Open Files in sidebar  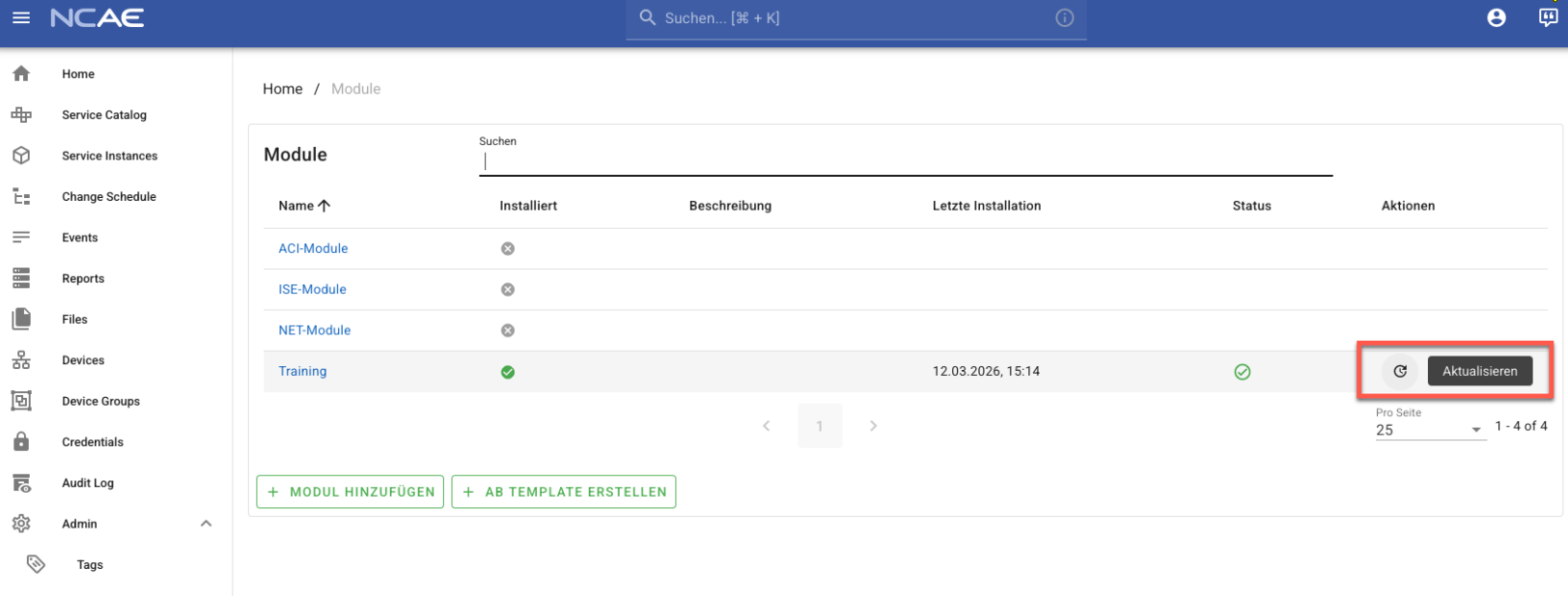(x=74, y=319)
